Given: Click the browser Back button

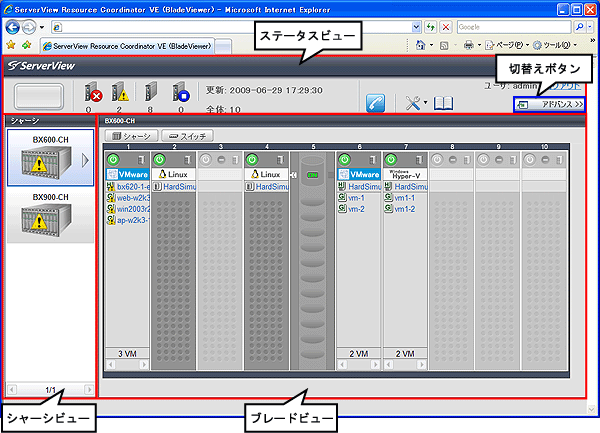Looking at the screenshot, I should 13,27.
